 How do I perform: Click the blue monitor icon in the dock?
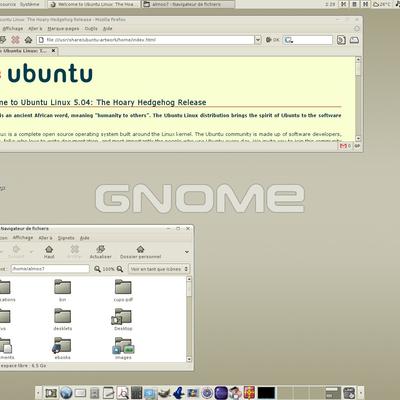pos(150,393)
